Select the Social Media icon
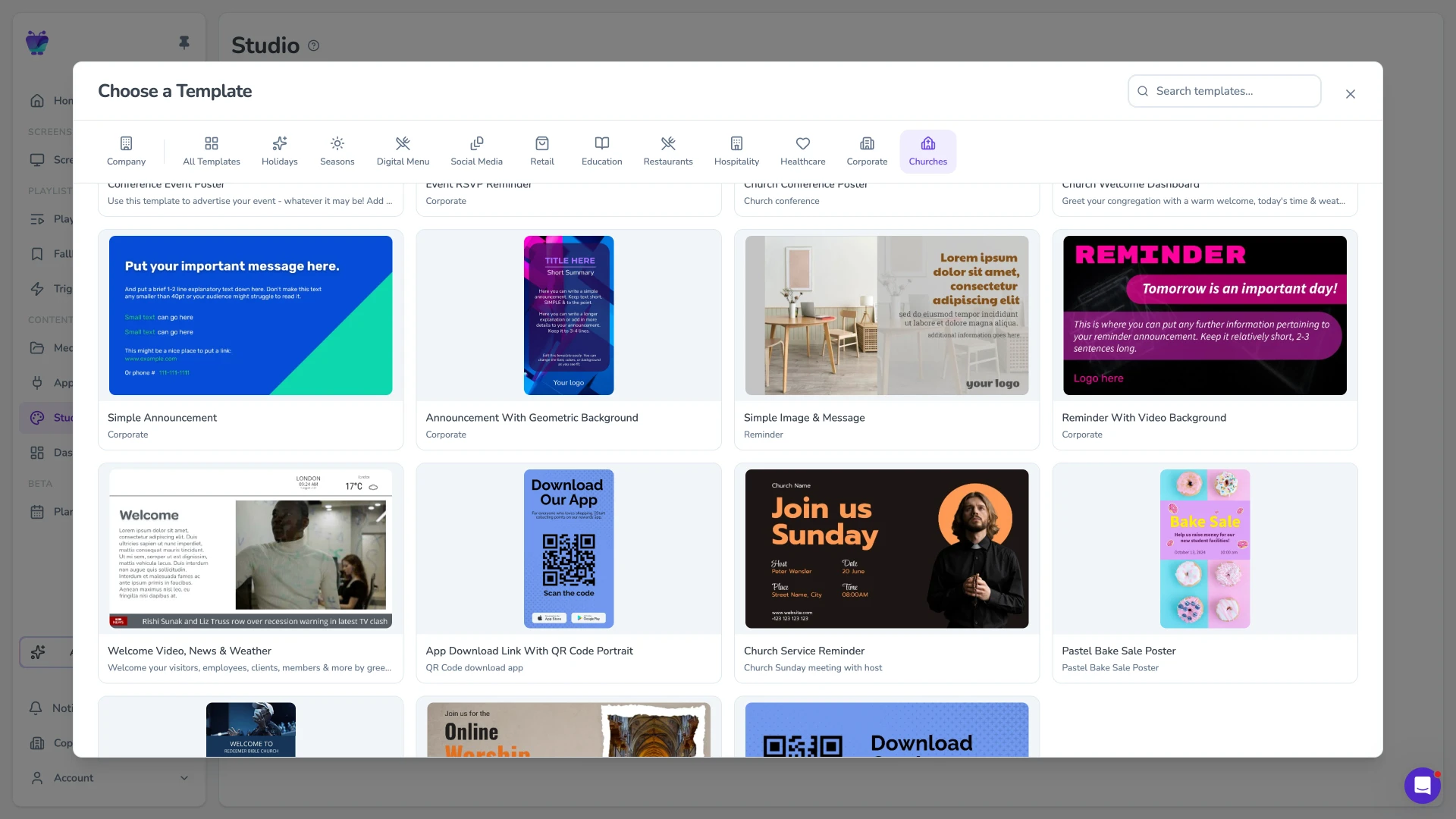The height and width of the screenshot is (819, 1456). pyautogui.click(x=476, y=143)
